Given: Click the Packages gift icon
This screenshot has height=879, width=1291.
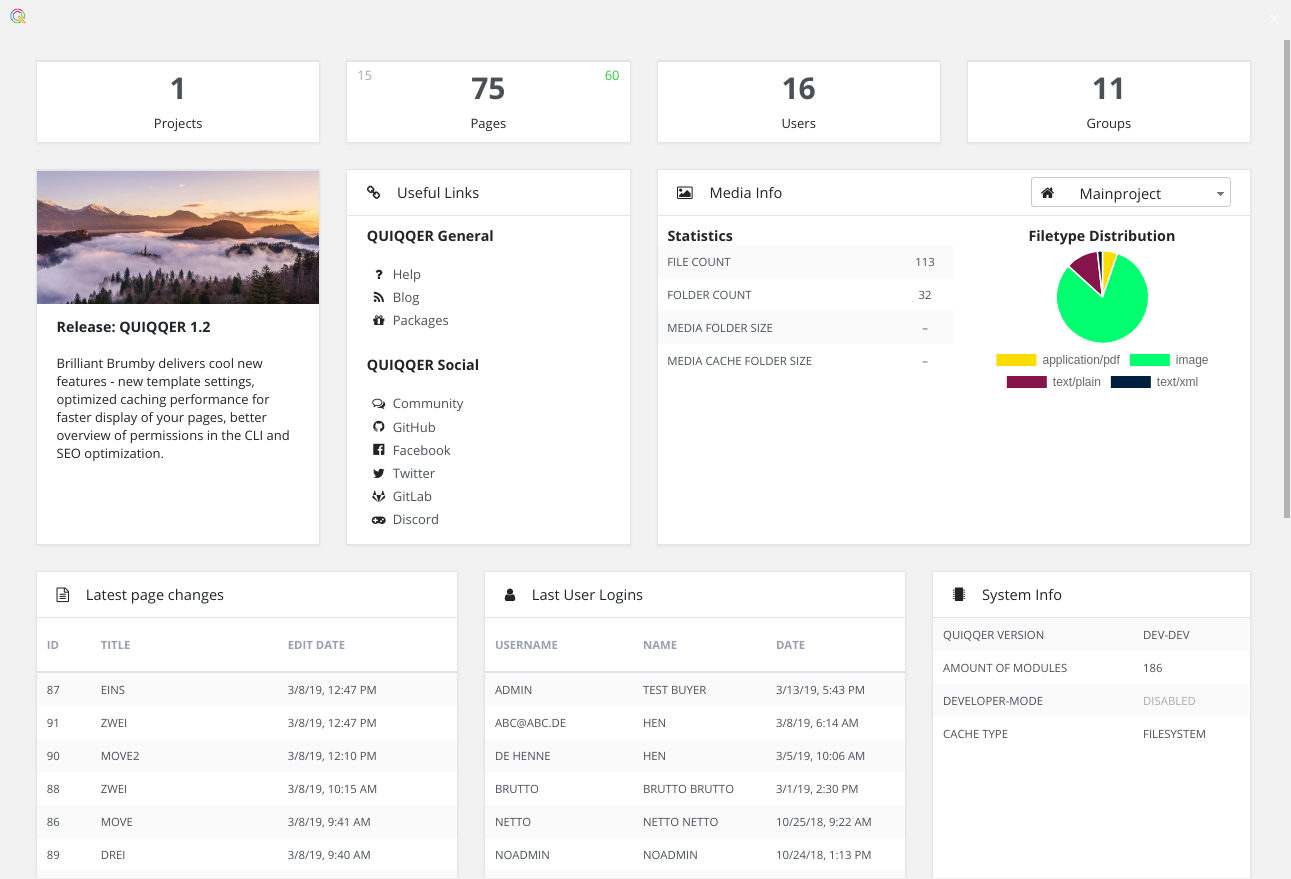Looking at the screenshot, I should tap(378, 320).
